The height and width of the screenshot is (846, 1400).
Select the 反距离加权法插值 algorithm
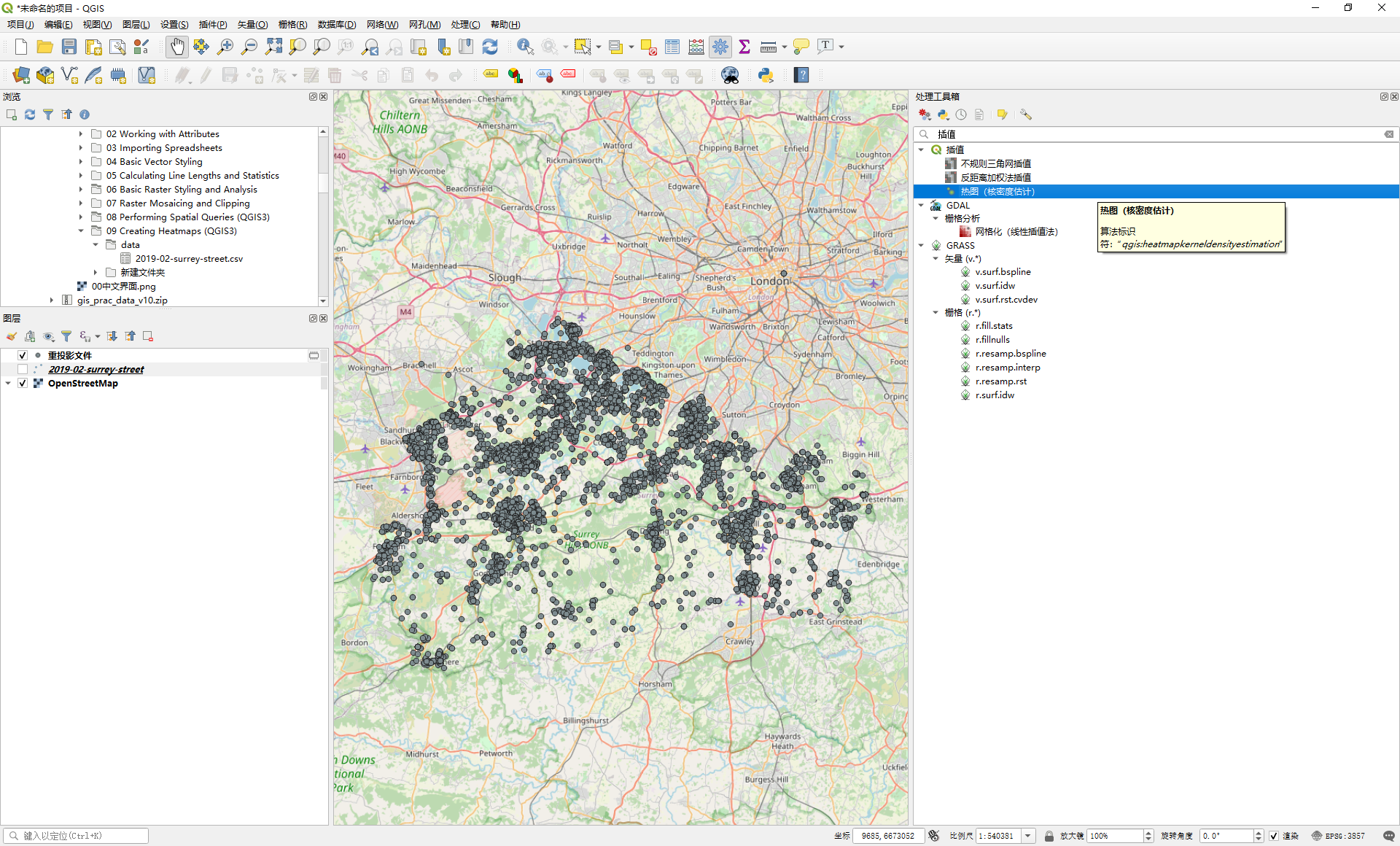tap(995, 177)
